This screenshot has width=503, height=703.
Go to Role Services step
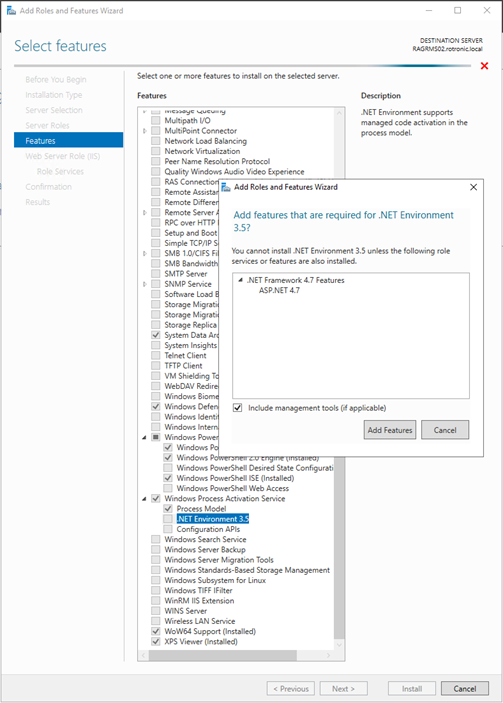60,171
